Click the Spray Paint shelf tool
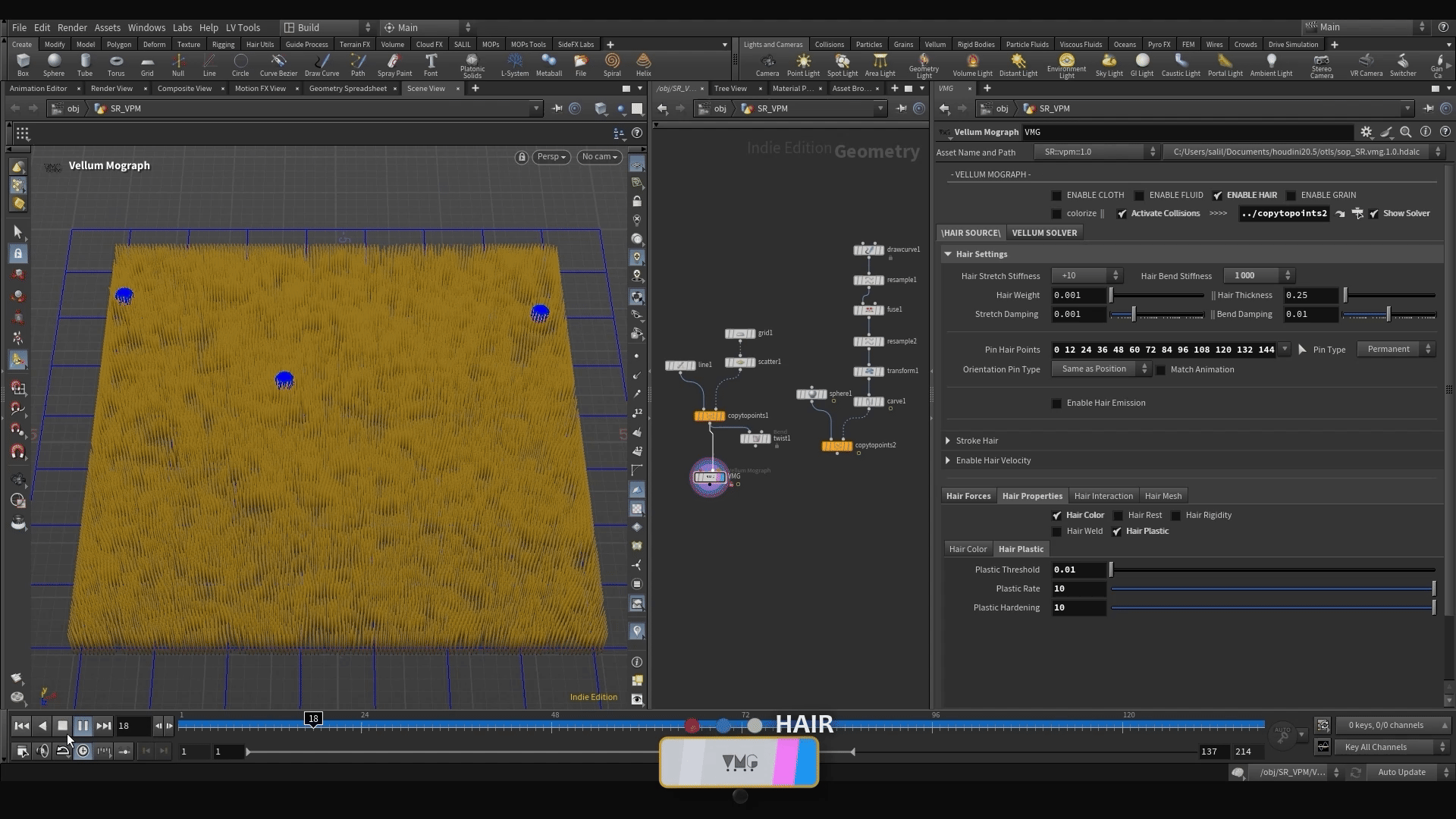This screenshot has width=1456, height=819. pos(394,64)
